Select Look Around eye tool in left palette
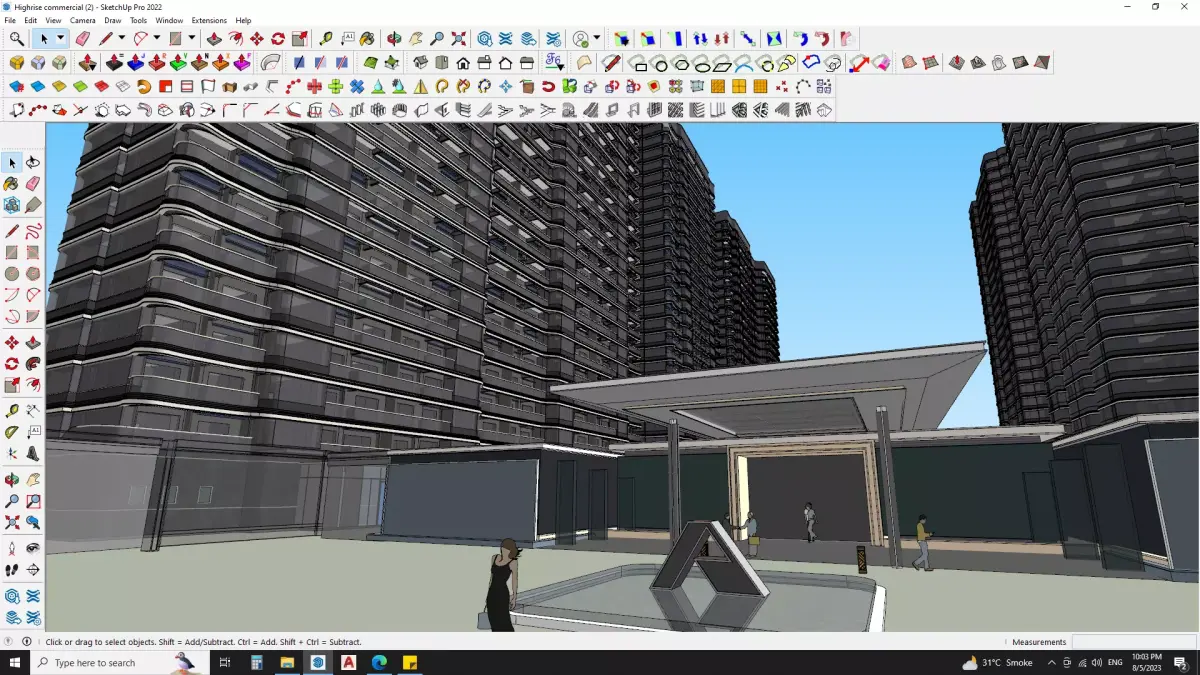This screenshot has width=1200, height=675. pyautogui.click(x=33, y=548)
